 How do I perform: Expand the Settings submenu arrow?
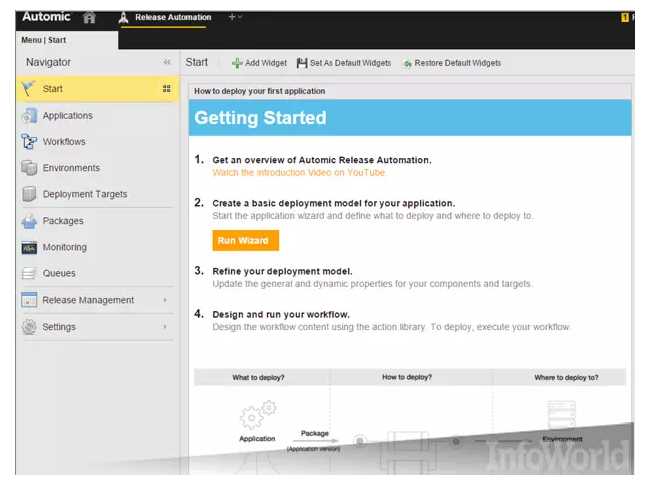pos(165,327)
